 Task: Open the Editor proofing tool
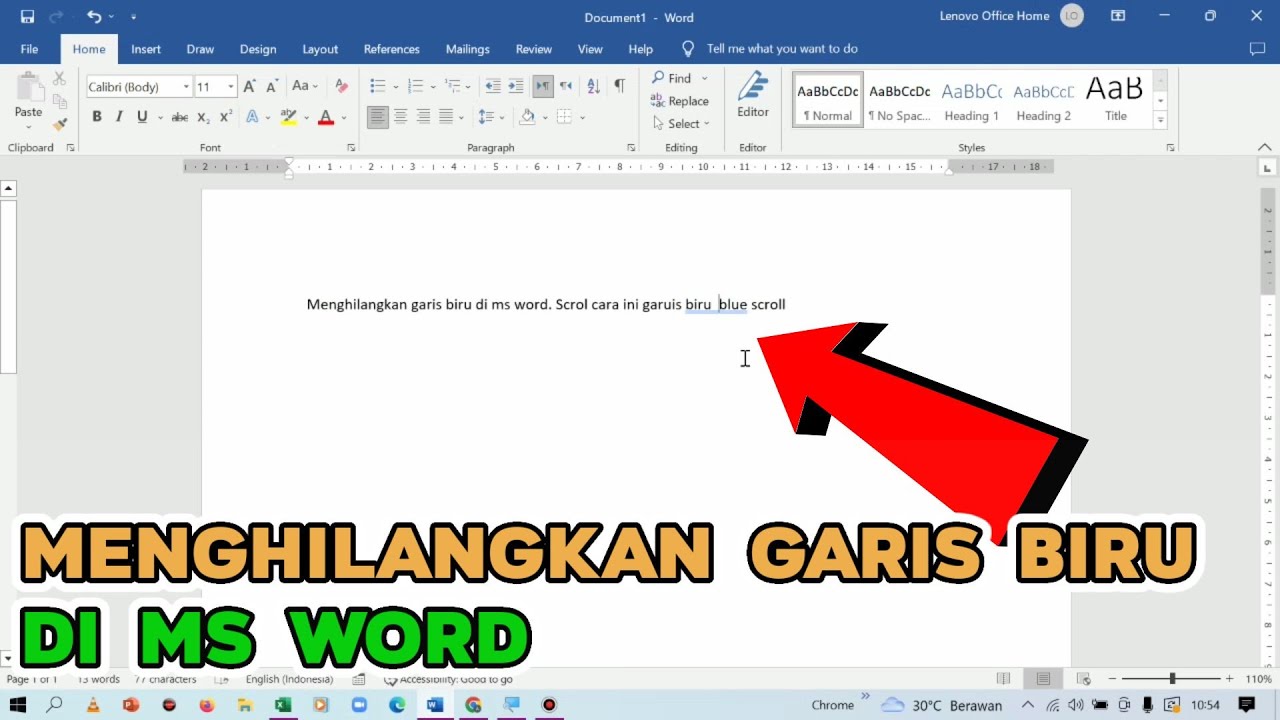point(753,96)
